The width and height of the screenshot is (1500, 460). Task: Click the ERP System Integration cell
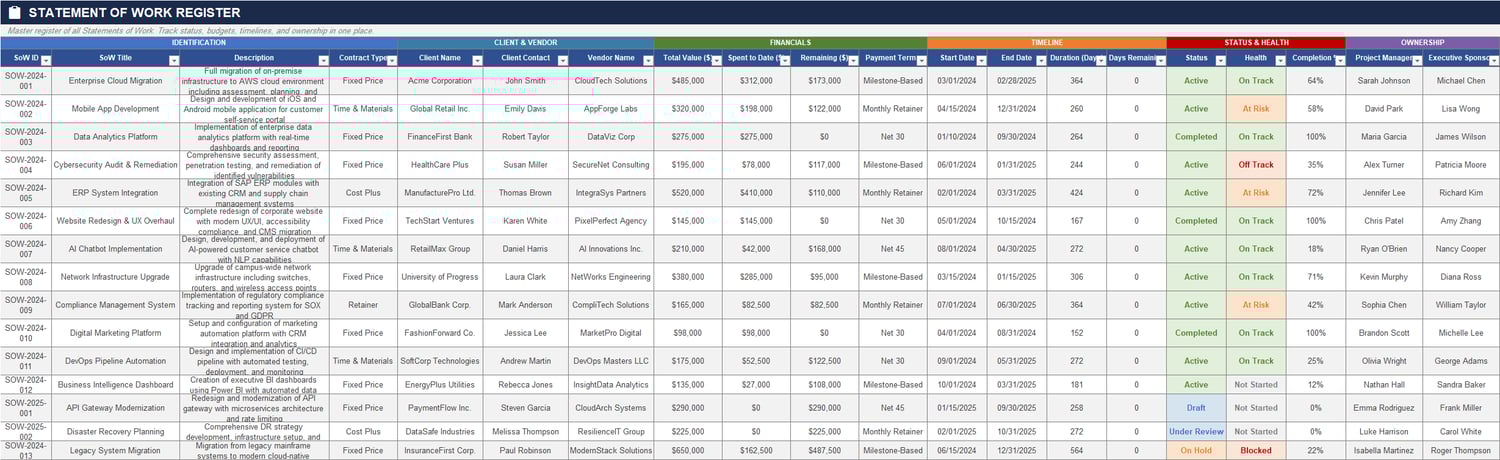click(115, 193)
